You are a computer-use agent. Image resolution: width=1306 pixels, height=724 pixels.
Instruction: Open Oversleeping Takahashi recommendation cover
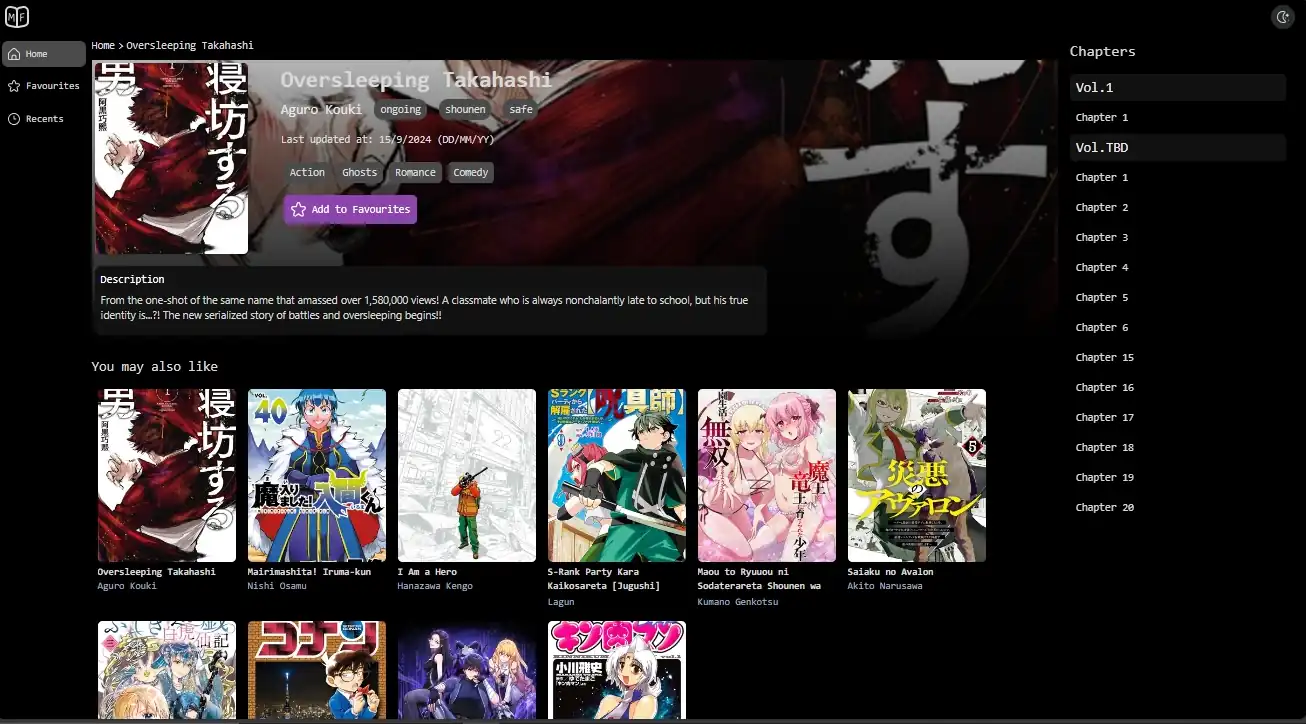coord(167,475)
